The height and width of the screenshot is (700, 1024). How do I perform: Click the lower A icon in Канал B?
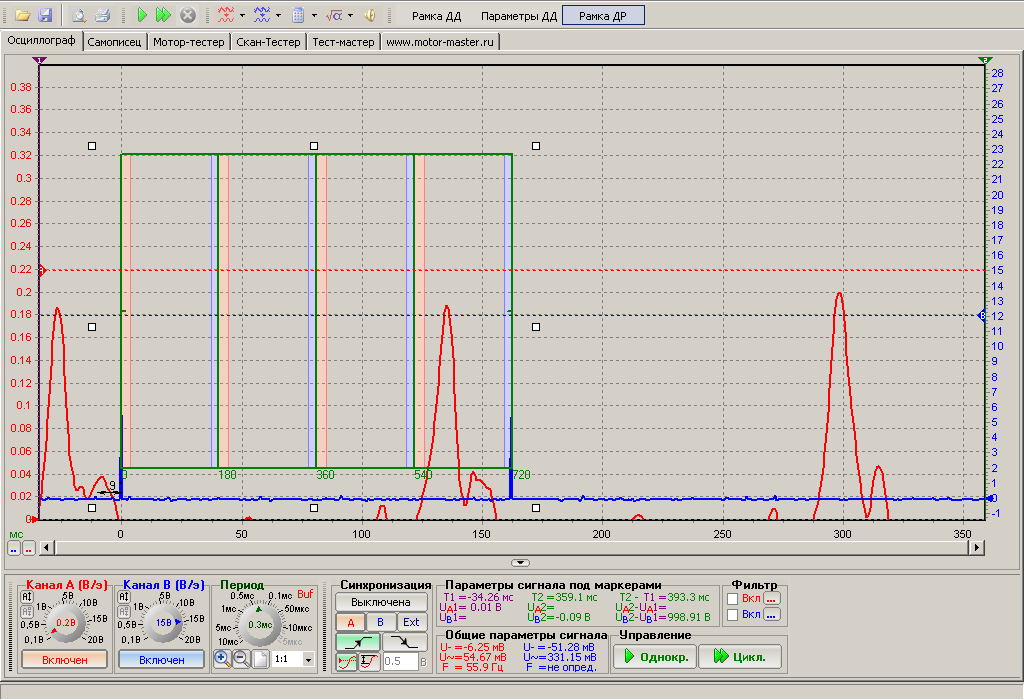tap(123, 612)
